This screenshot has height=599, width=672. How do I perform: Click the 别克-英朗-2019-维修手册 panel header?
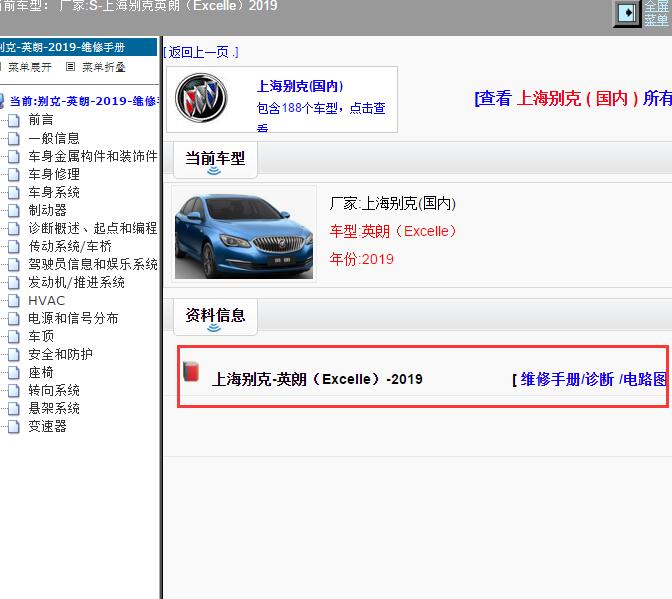pyautogui.click(x=78, y=47)
